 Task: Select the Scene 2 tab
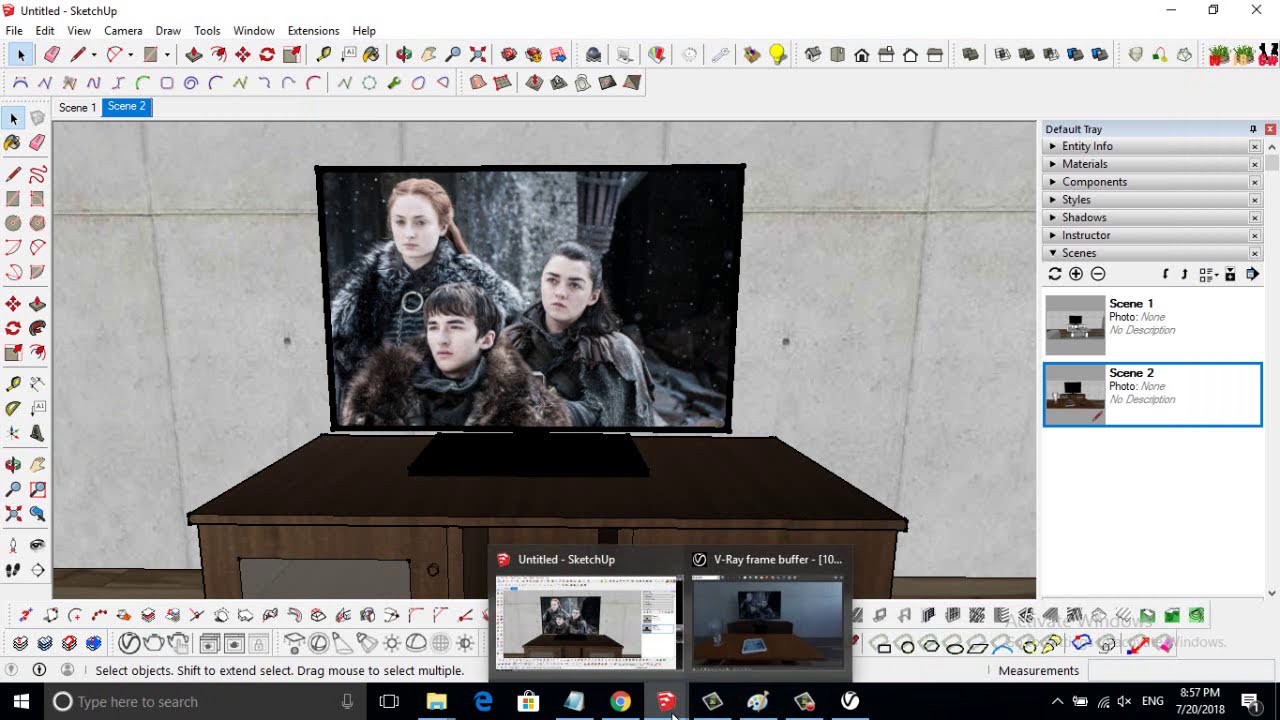pos(126,107)
